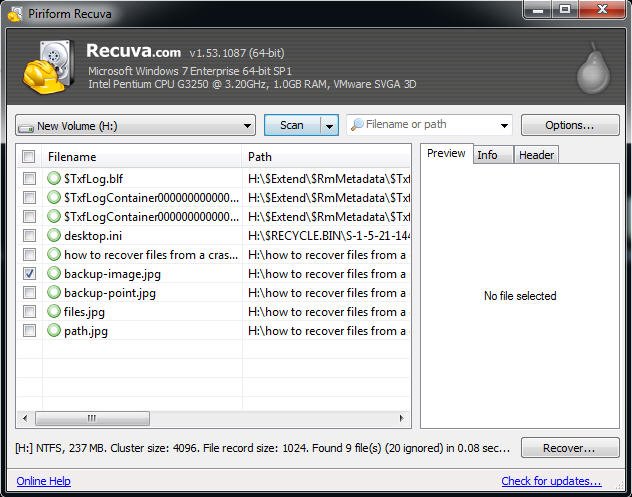Check the backup-point.jpg checkbox
Image resolution: width=632 pixels, height=497 pixels.
click(x=29, y=292)
